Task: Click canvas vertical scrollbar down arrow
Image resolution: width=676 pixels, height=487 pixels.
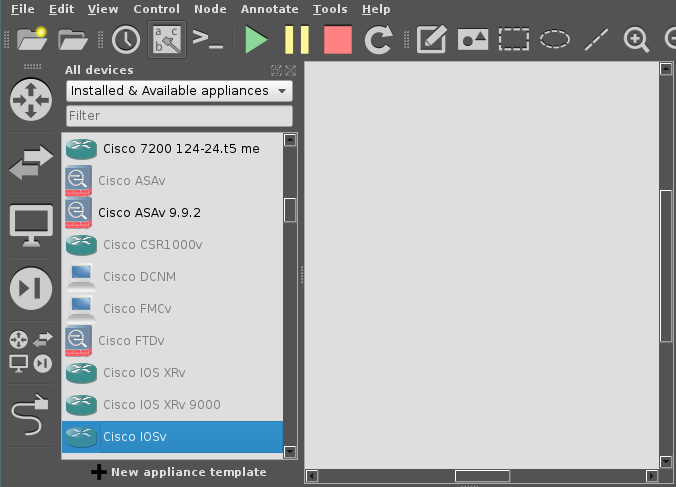Action: pos(666,462)
